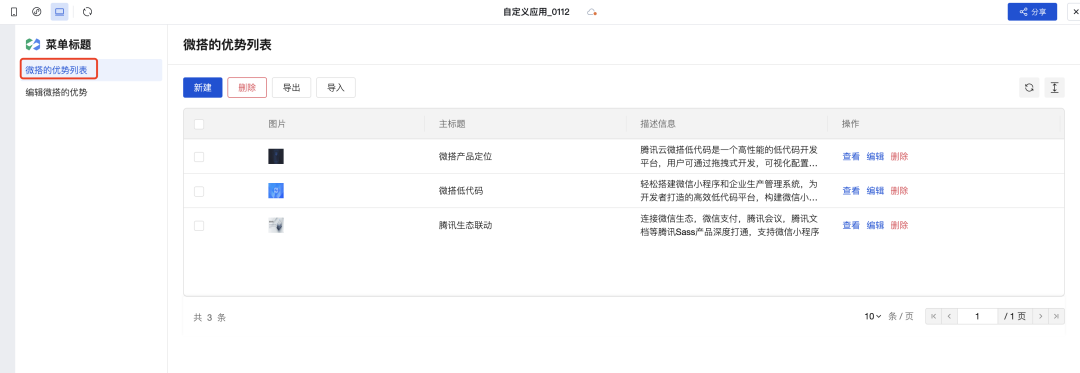Go to last page arrow icon

(x=1057, y=317)
